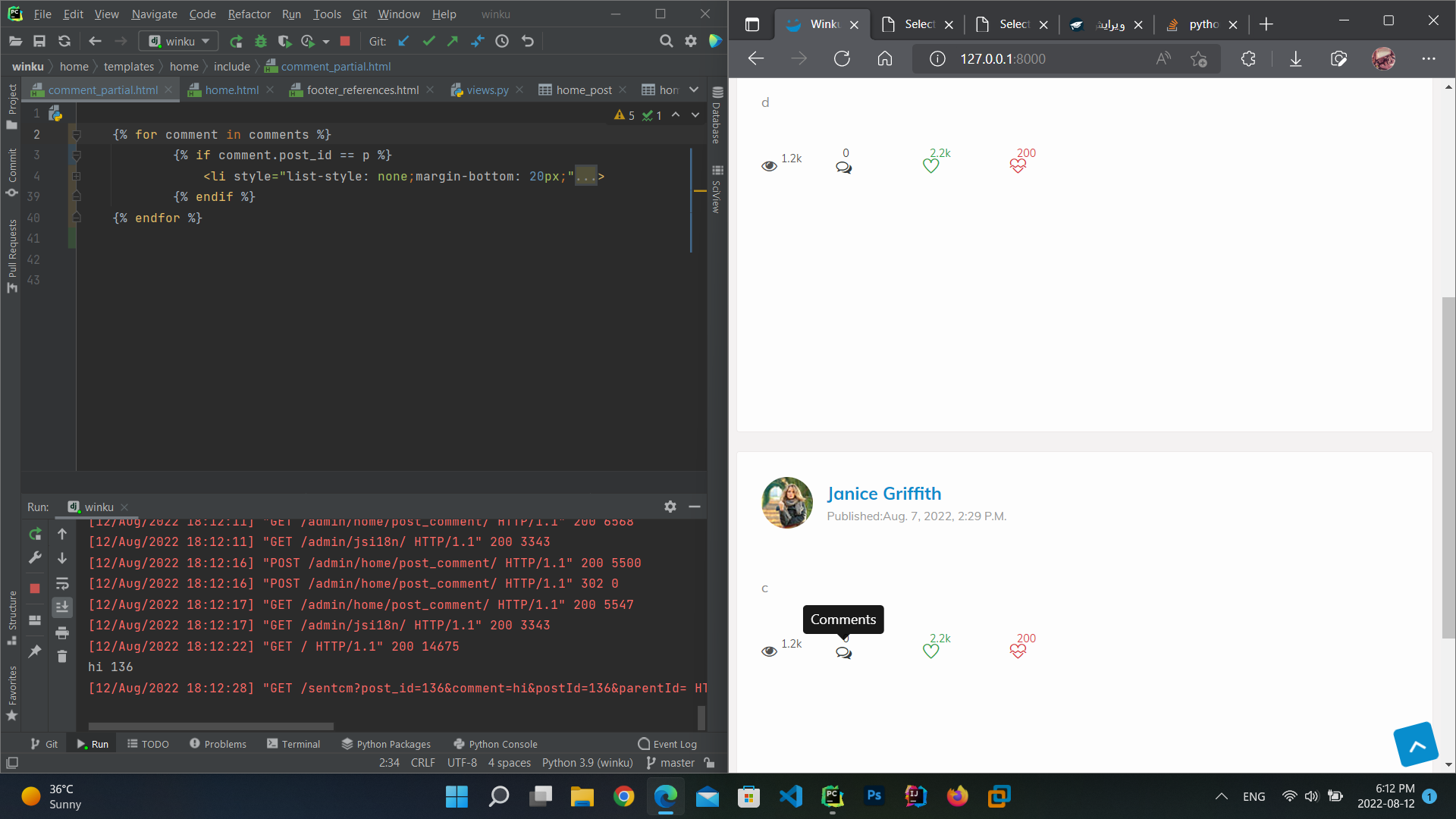1456x819 pixels.
Task: Open Janice Griffith profile link
Action: click(883, 494)
